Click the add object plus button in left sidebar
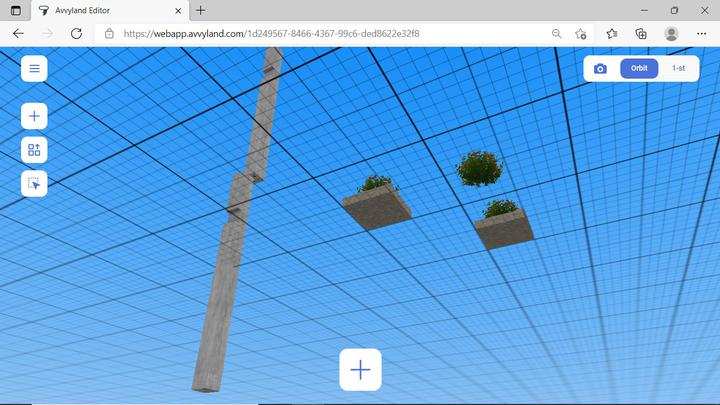This screenshot has height=405, width=720. tap(34, 116)
